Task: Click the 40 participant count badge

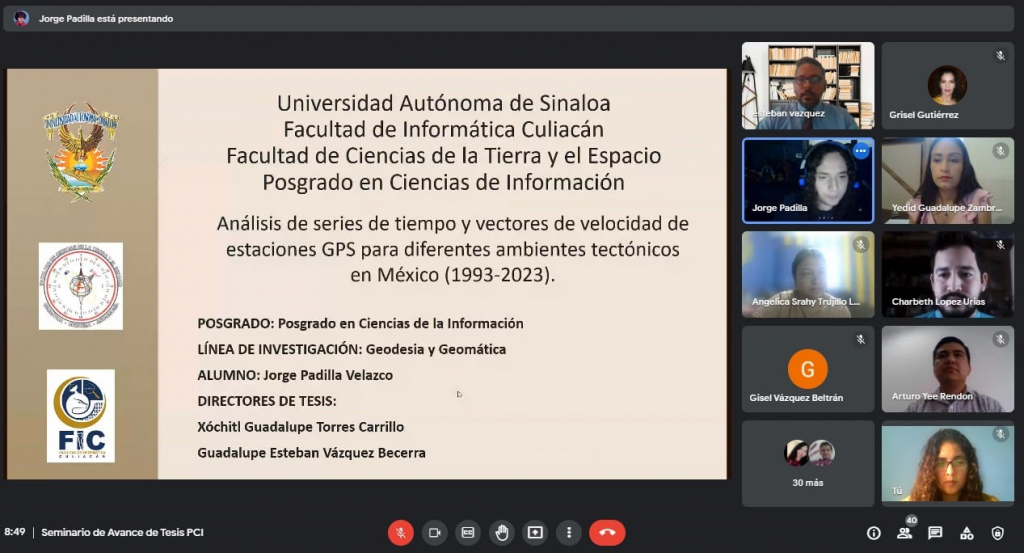Action: [x=912, y=520]
